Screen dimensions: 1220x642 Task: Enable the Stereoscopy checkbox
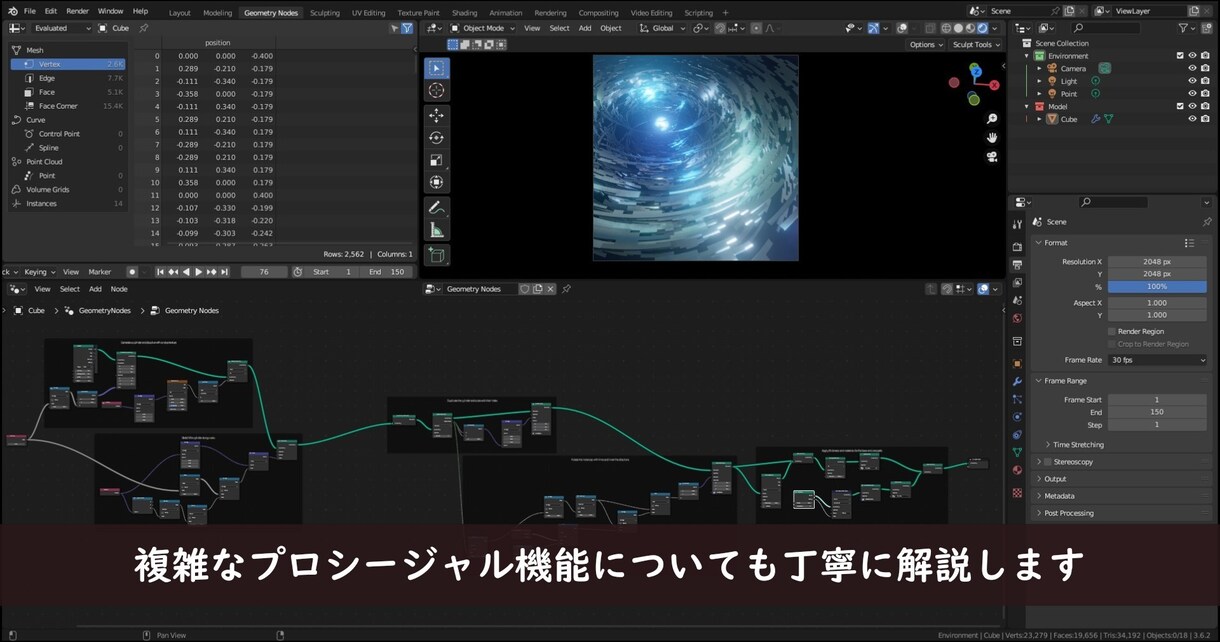click(x=1047, y=462)
